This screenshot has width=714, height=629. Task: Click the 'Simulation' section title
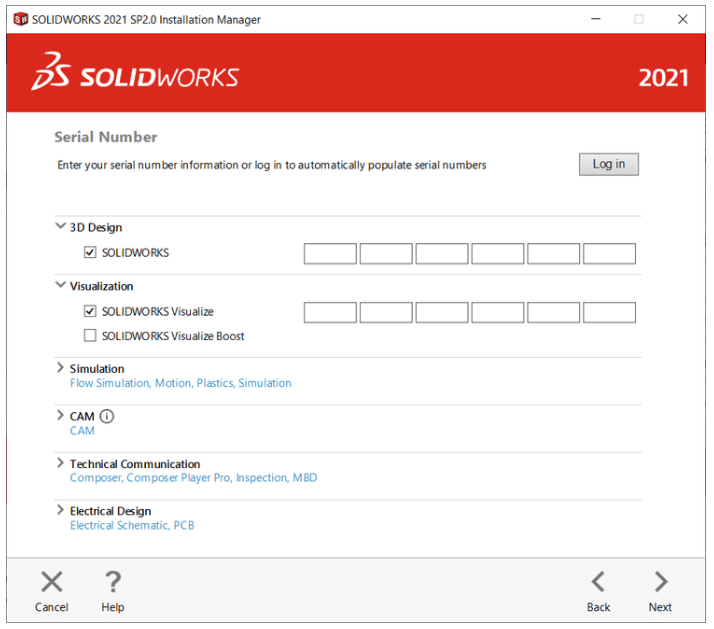point(97,368)
